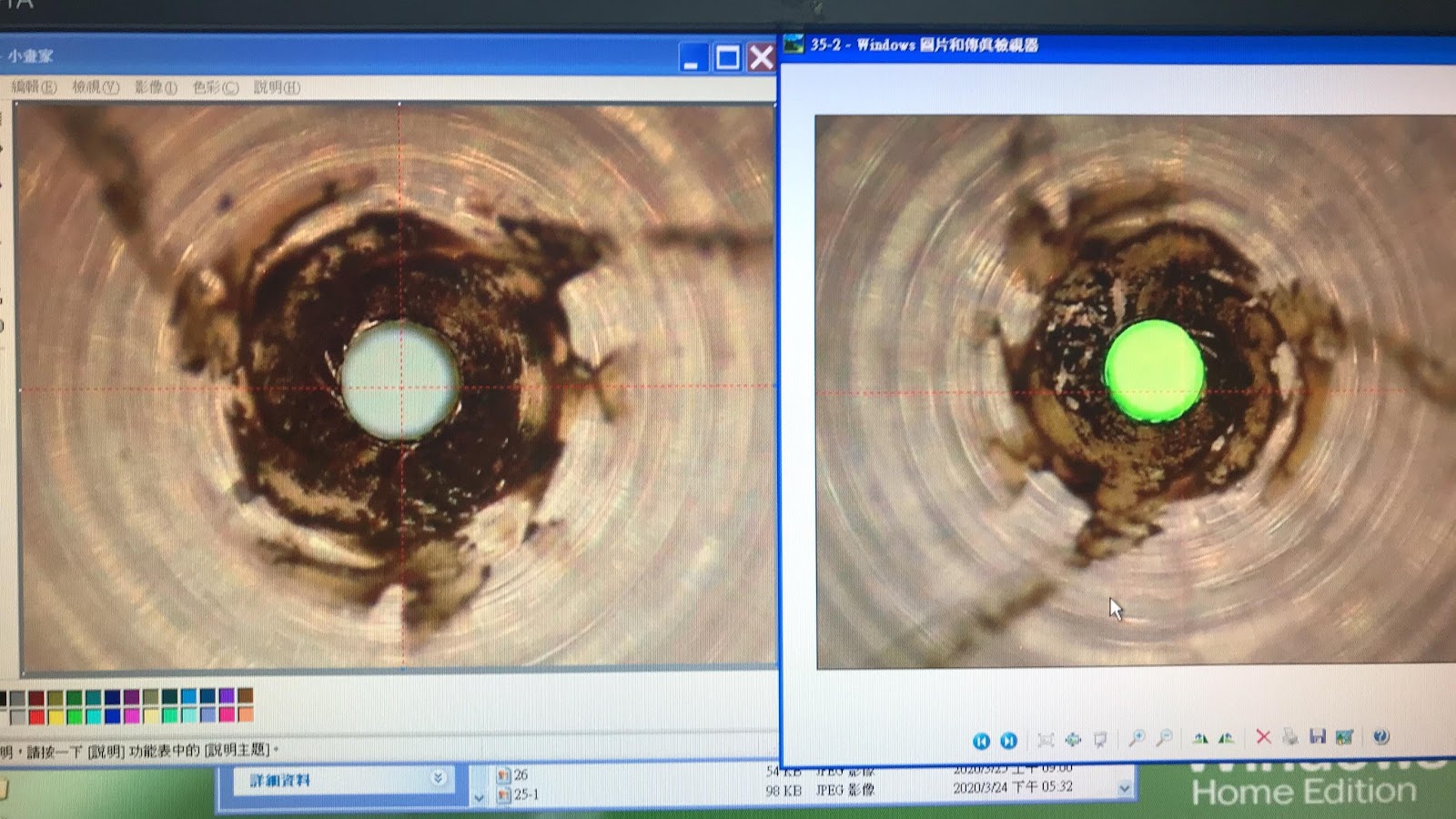The width and height of the screenshot is (1456, 819).
Task: Select best fit icon in viewer toolbar
Action: click(1046, 741)
